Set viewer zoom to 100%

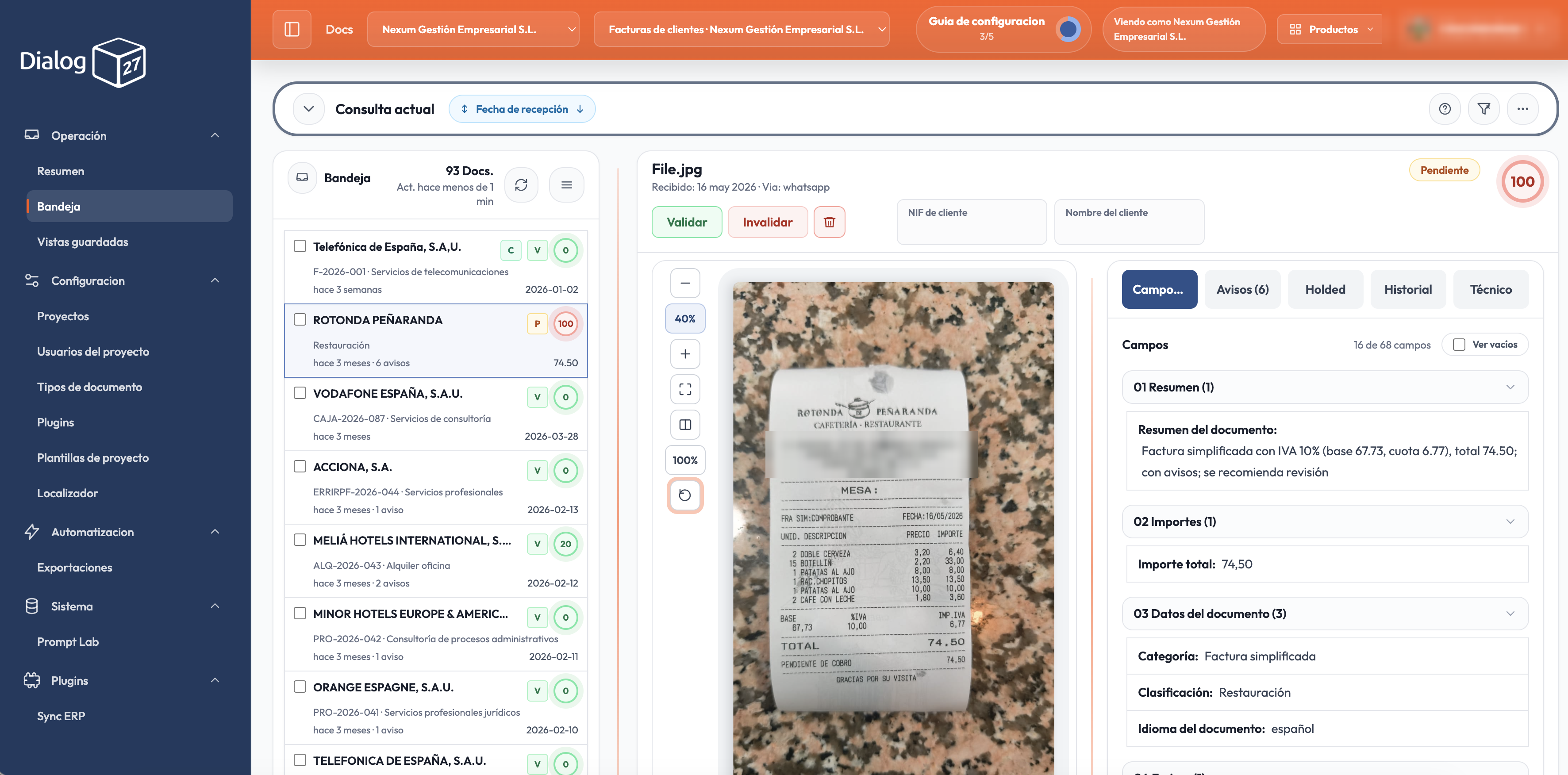[685, 460]
